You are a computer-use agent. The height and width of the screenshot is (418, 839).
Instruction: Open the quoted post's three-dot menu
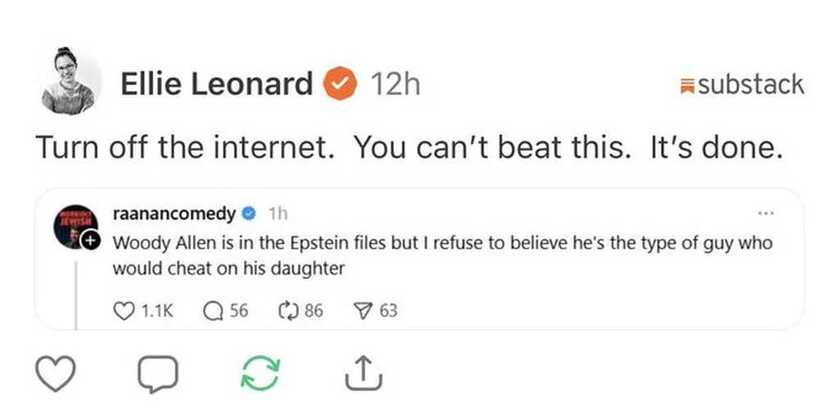coord(767,213)
